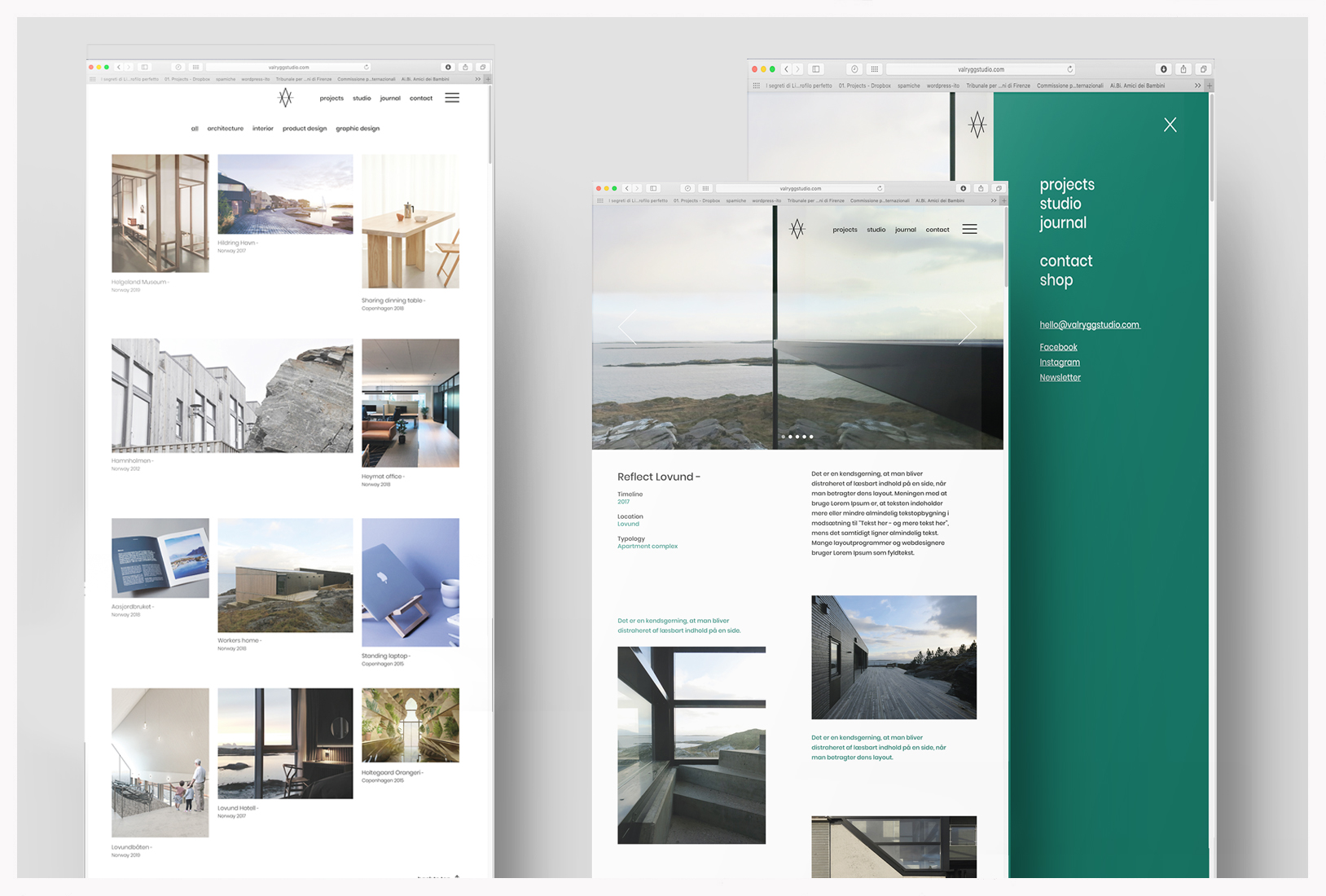Open Holtegaard Orangeri project thumbnail
This screenshot has width=1326, height=896.
pyautogui.click(x=411, y=725)
